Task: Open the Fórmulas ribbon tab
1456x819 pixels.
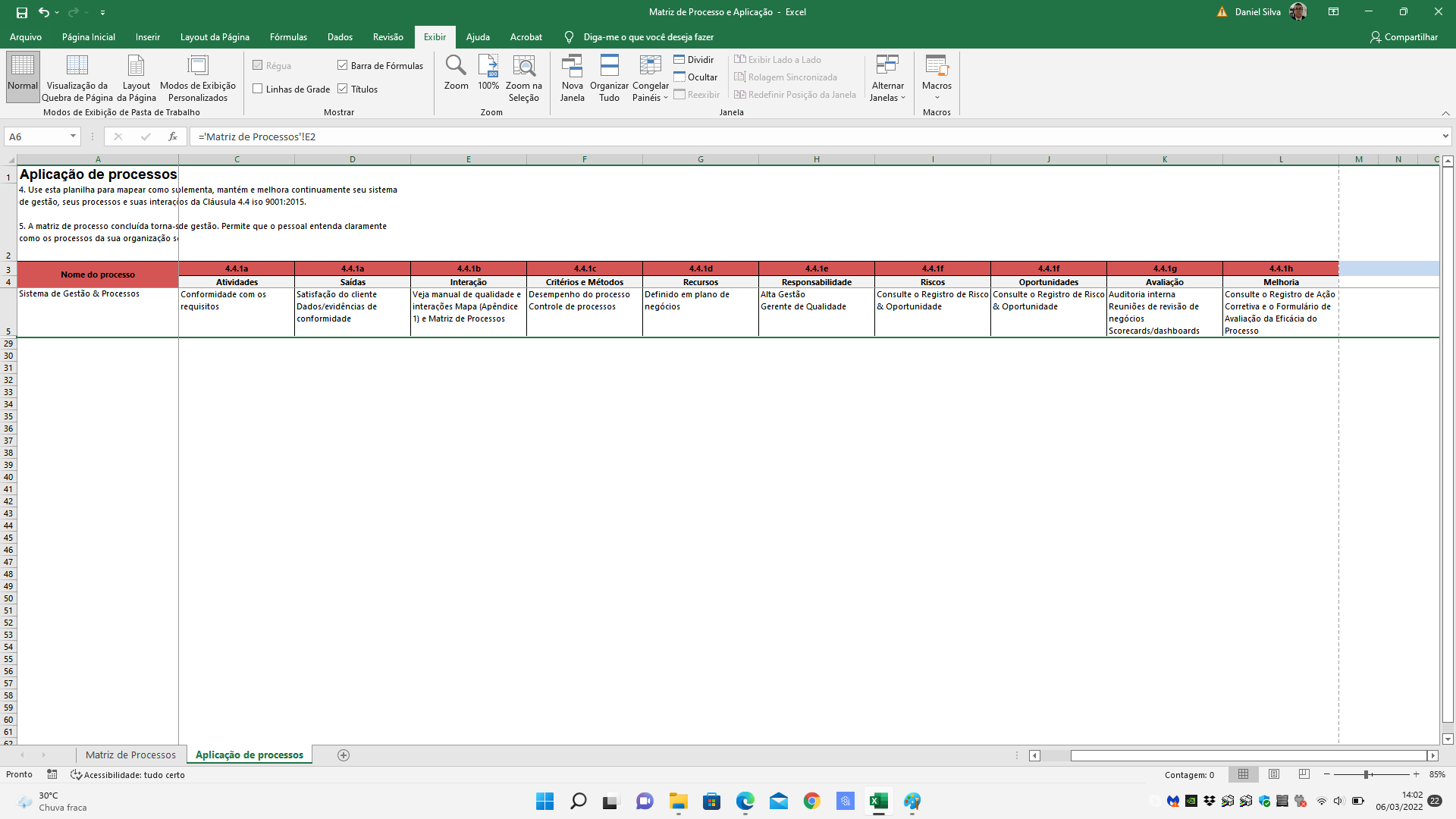Action: (288, 37)
